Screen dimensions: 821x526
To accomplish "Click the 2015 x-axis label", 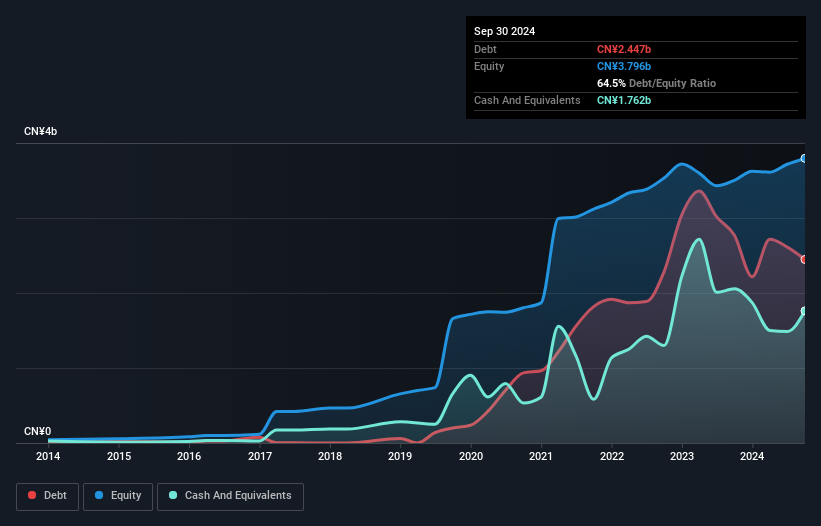I will pyautogui.click(x=119, y=456).
